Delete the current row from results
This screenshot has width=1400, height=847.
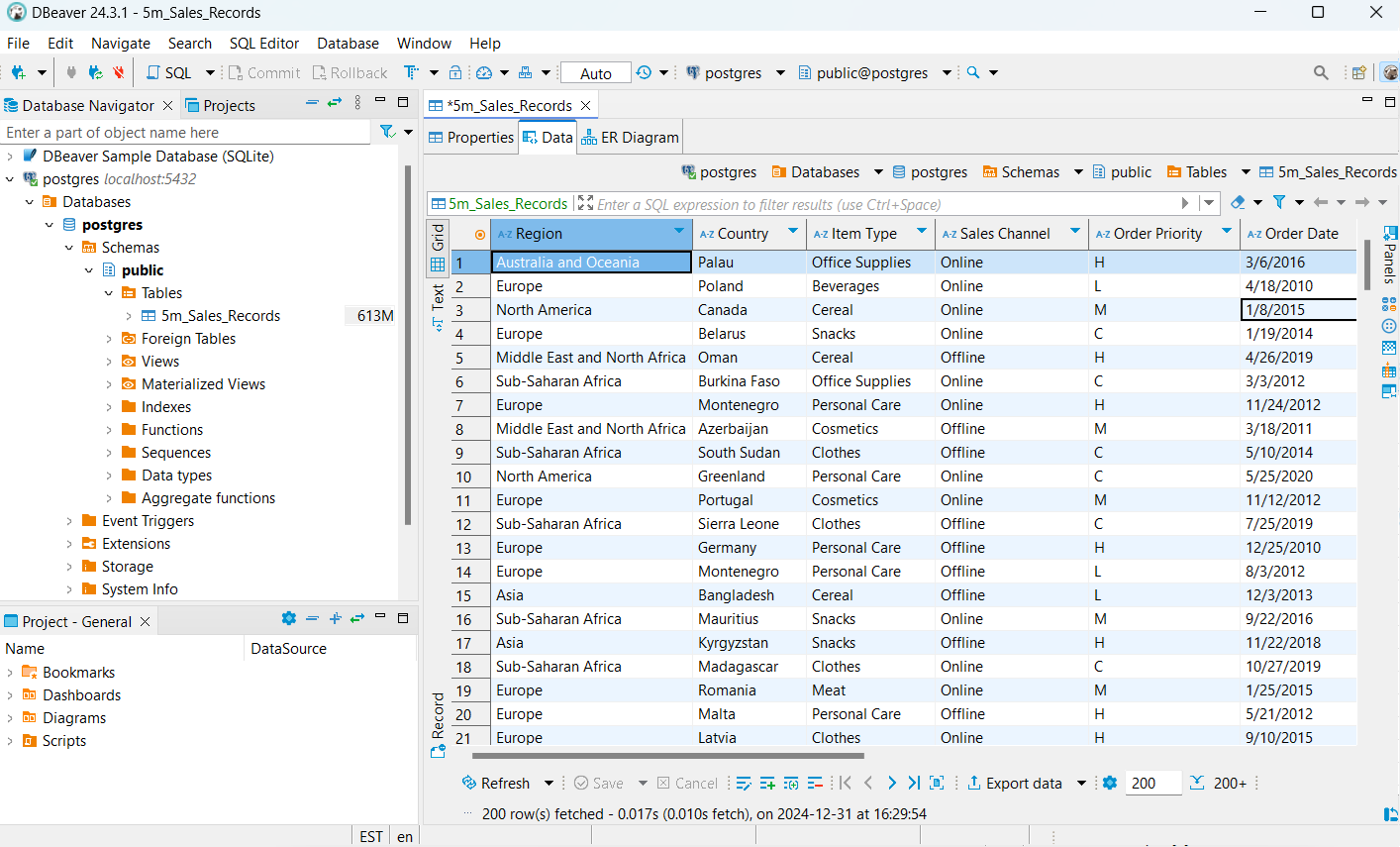[x=815, y=783]
